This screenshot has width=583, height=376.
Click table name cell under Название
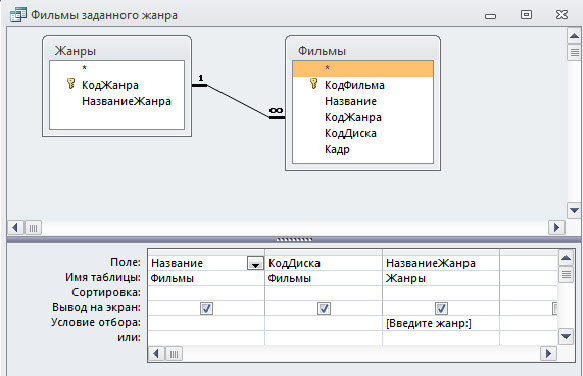point(206,278)
